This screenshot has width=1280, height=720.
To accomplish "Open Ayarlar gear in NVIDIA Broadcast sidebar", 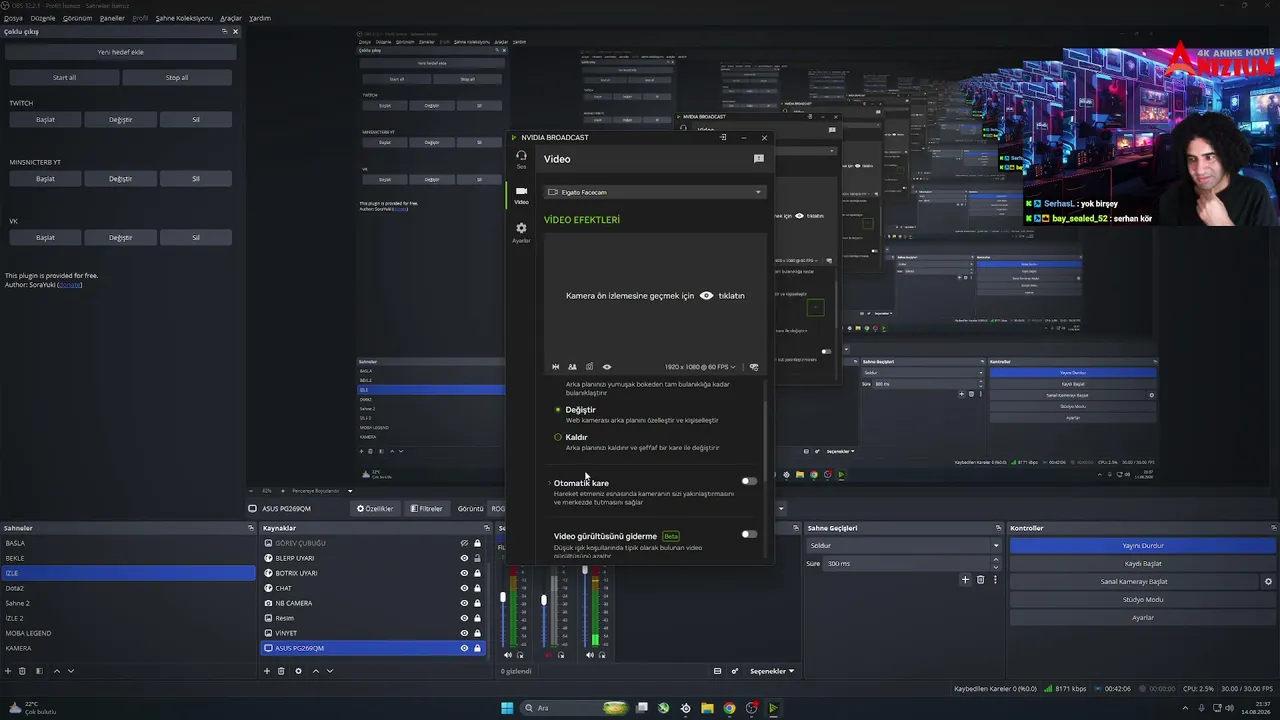I will (521, 232).
